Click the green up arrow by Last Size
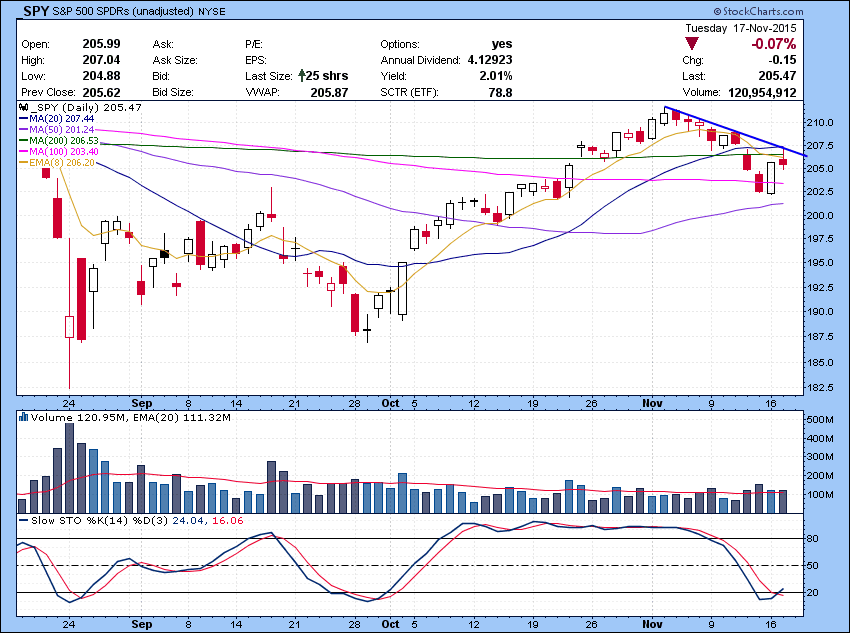This screenshot has height=633, width=850. click(x=301, y=76)
